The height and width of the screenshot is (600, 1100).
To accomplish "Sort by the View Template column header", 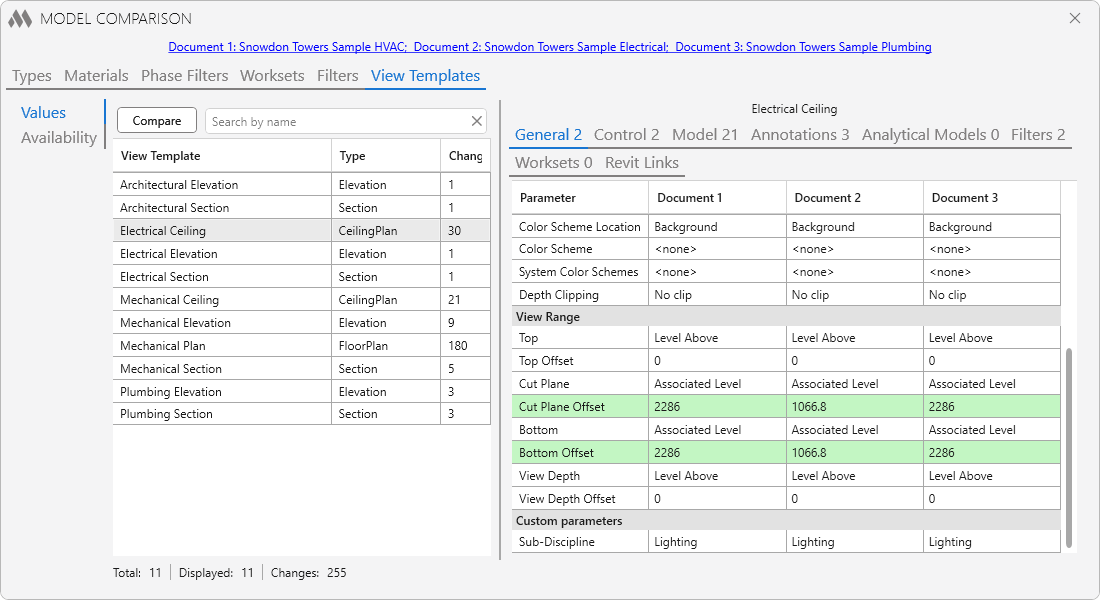I will point(222,156).
